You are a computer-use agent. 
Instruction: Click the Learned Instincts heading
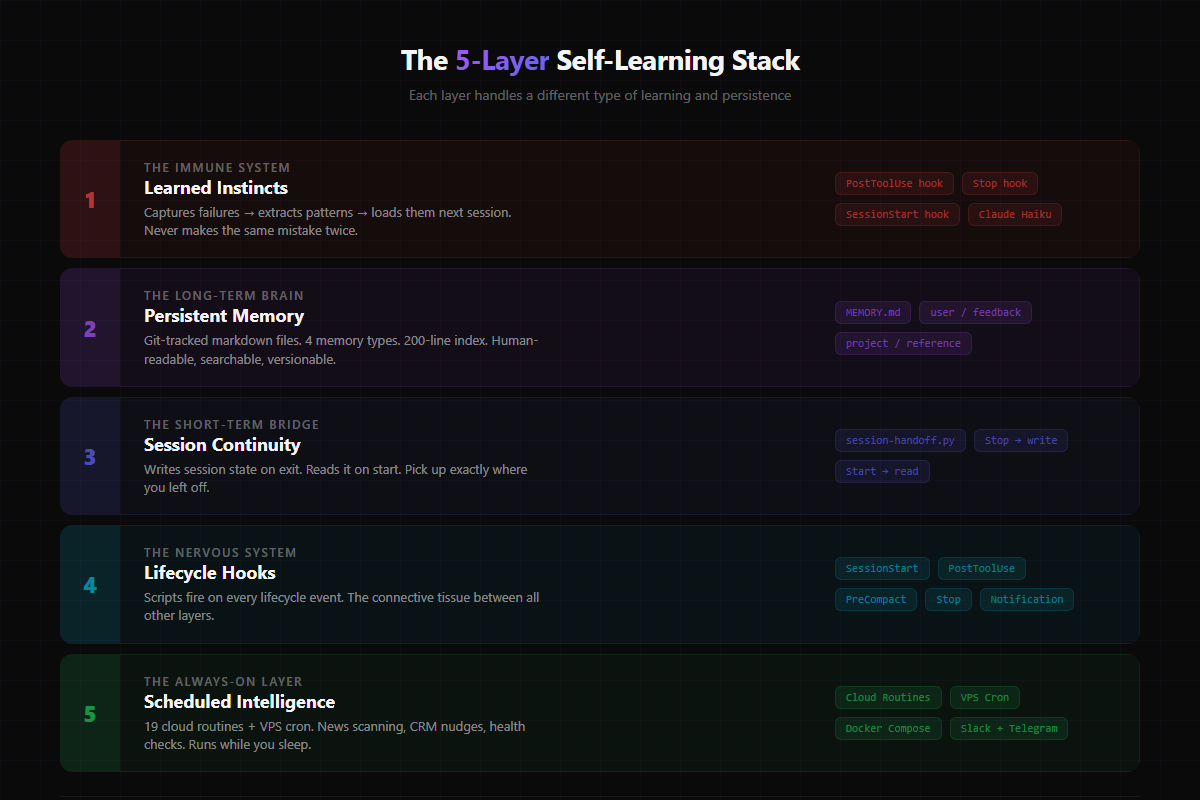[216, 188]
